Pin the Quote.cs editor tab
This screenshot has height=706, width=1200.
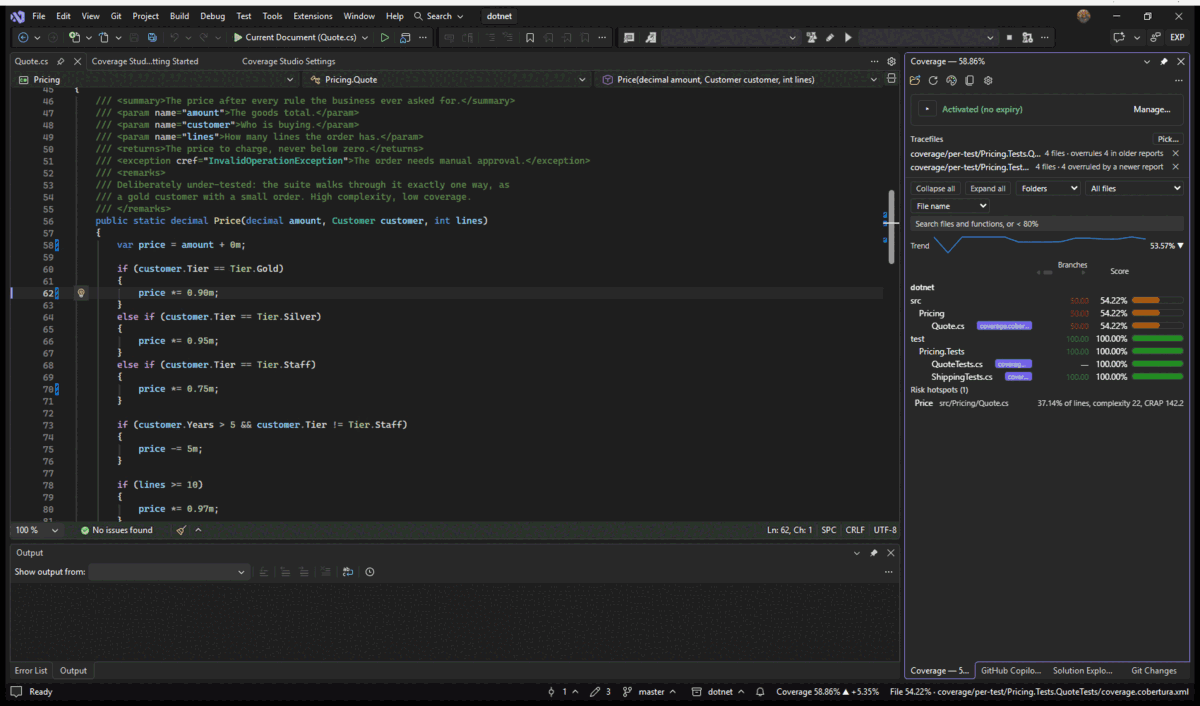coord(61,61)
